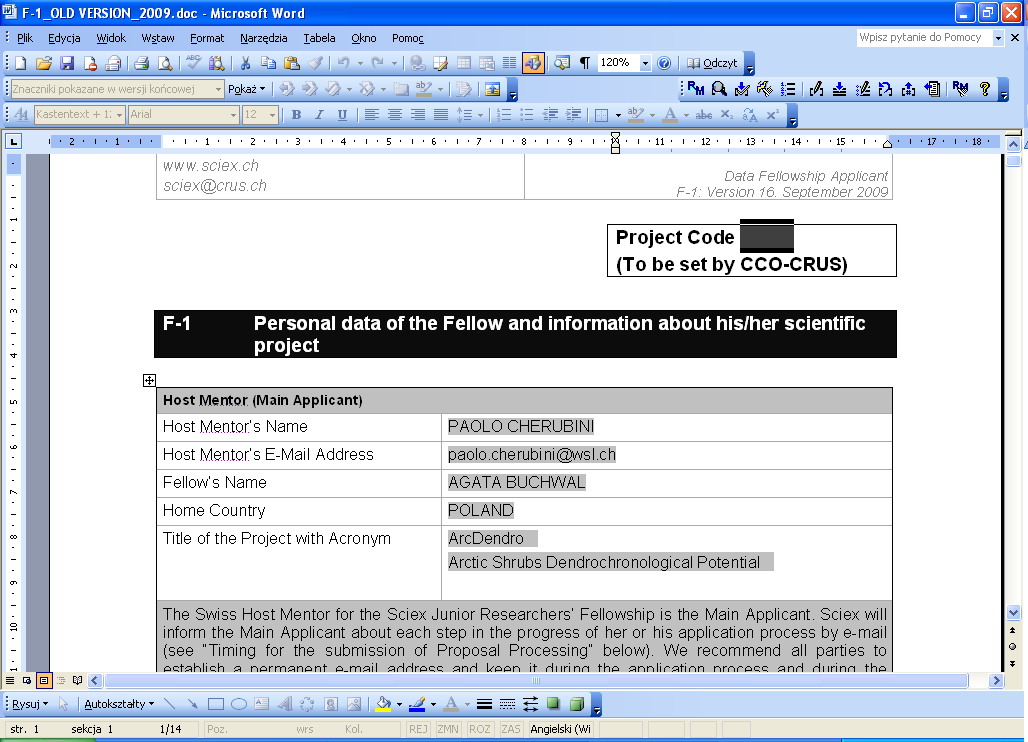Apply strikethrough formatting

704,115
